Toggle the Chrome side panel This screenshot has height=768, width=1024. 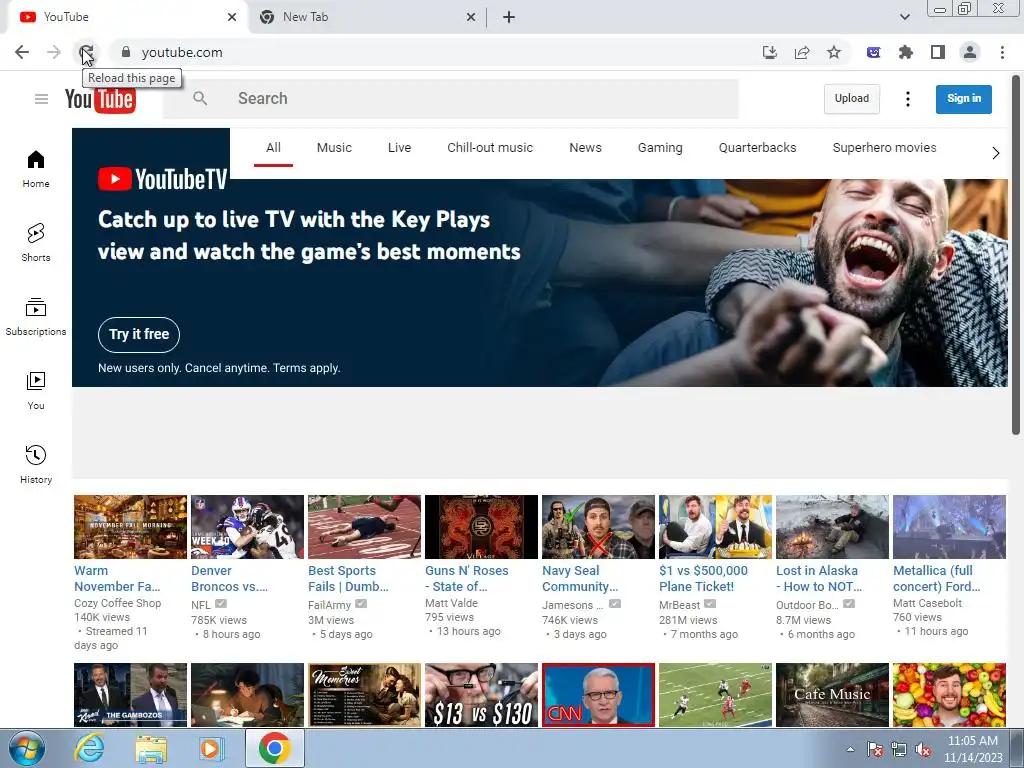pyautogui.click(x=938, y=52)
